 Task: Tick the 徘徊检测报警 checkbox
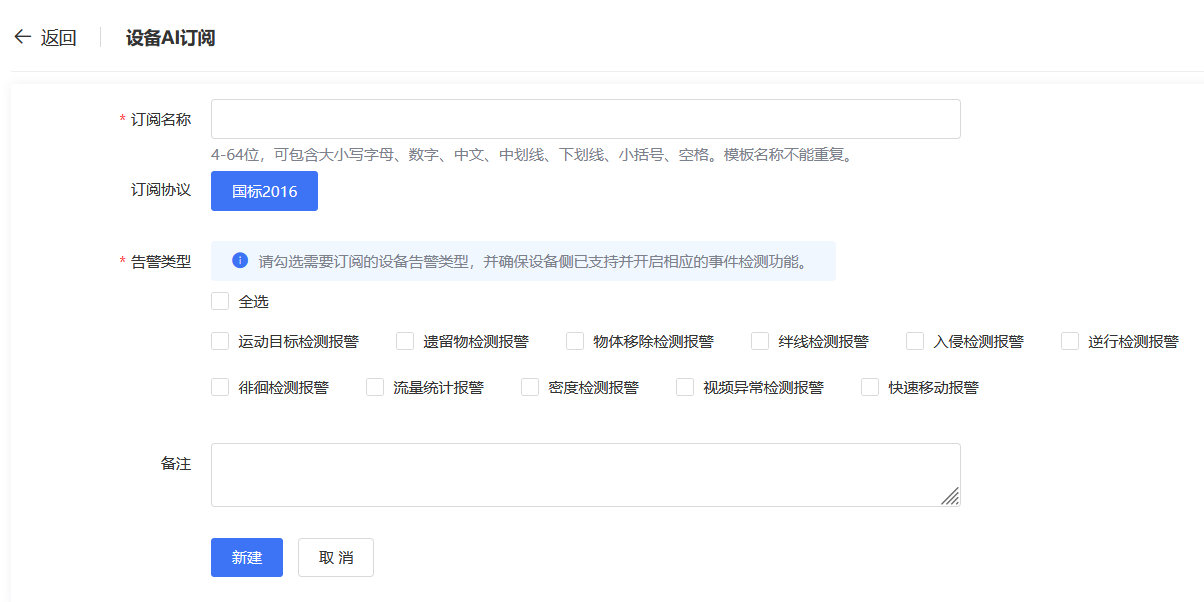(x=220, y=387)
